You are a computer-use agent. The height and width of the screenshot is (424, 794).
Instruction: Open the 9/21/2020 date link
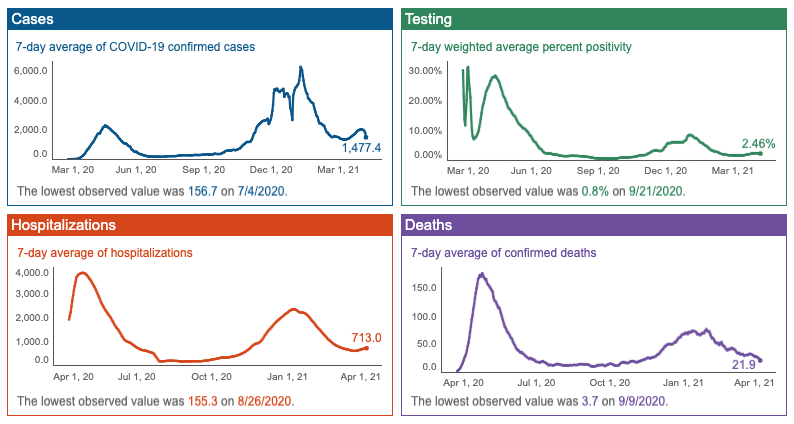click(x=655, y=191)
